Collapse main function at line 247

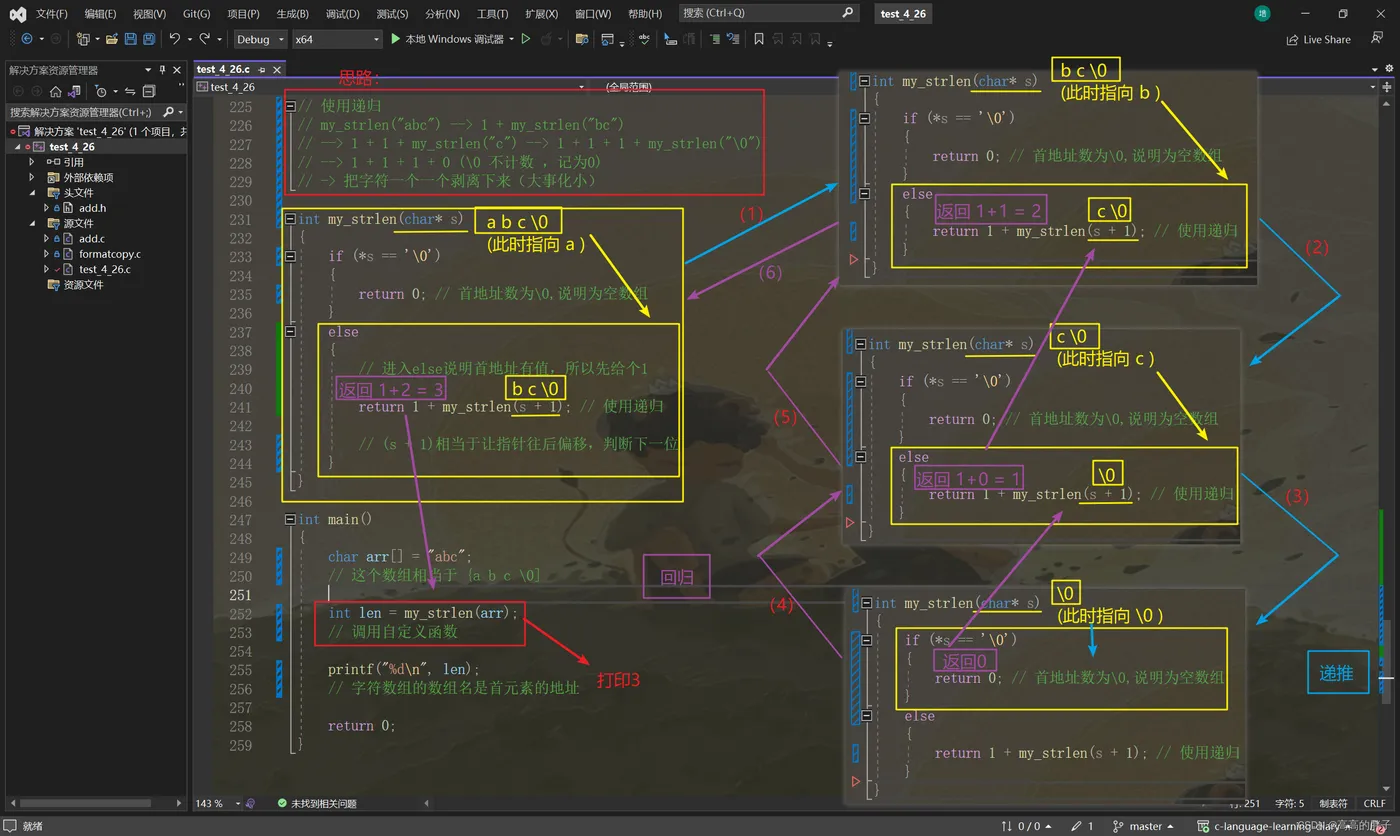pos(290,519)
